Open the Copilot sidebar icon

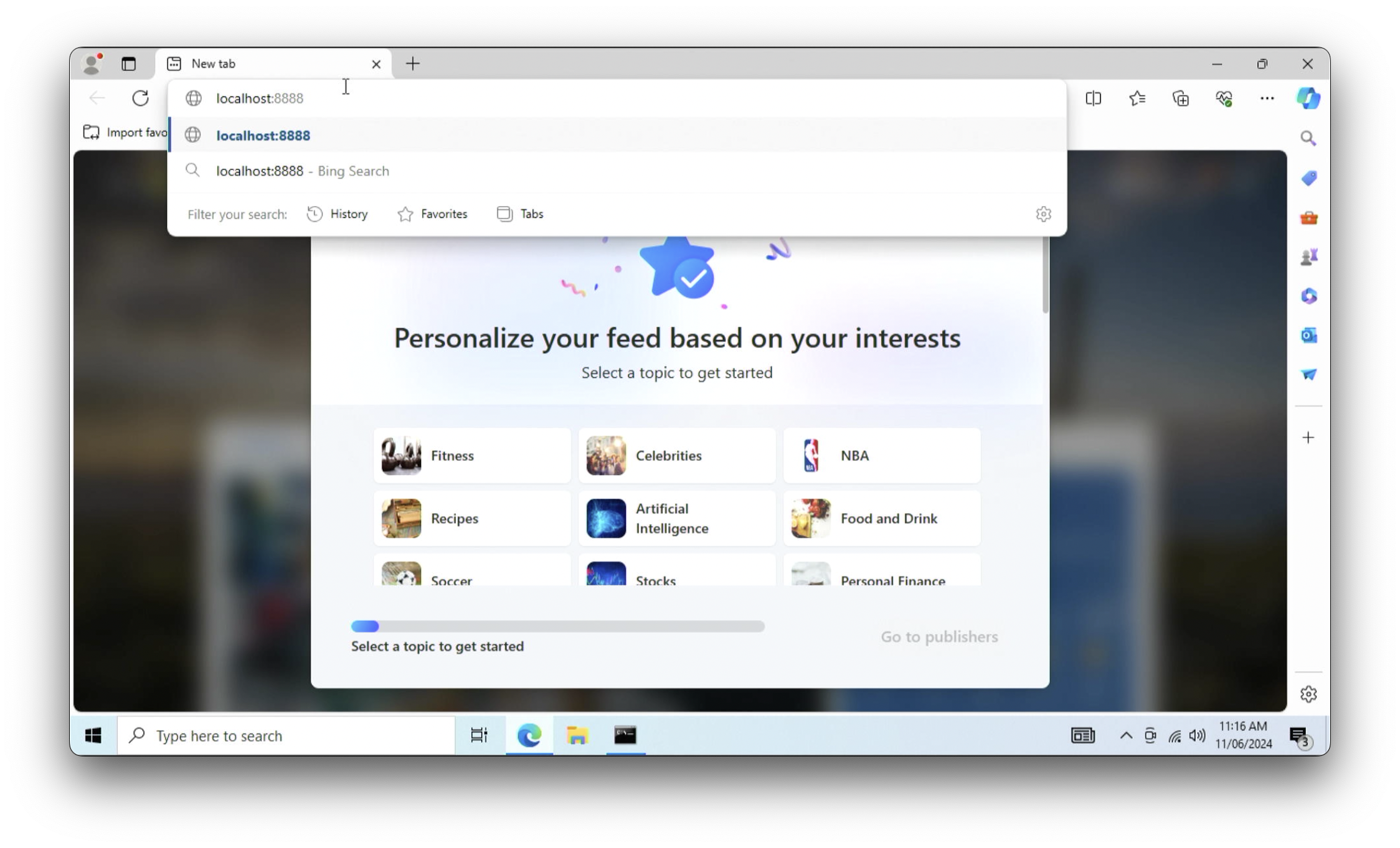[1308, 98]
